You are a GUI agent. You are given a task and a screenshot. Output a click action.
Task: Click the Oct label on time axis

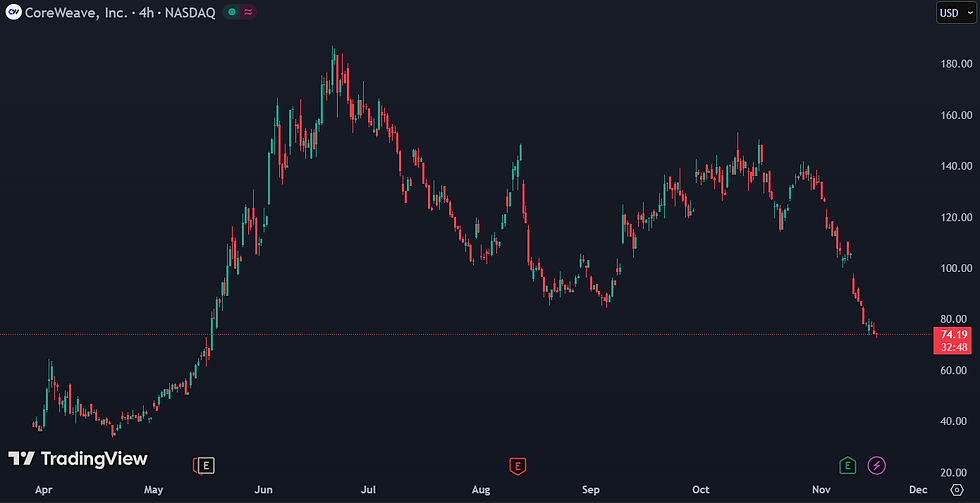(x=701, y=490)
